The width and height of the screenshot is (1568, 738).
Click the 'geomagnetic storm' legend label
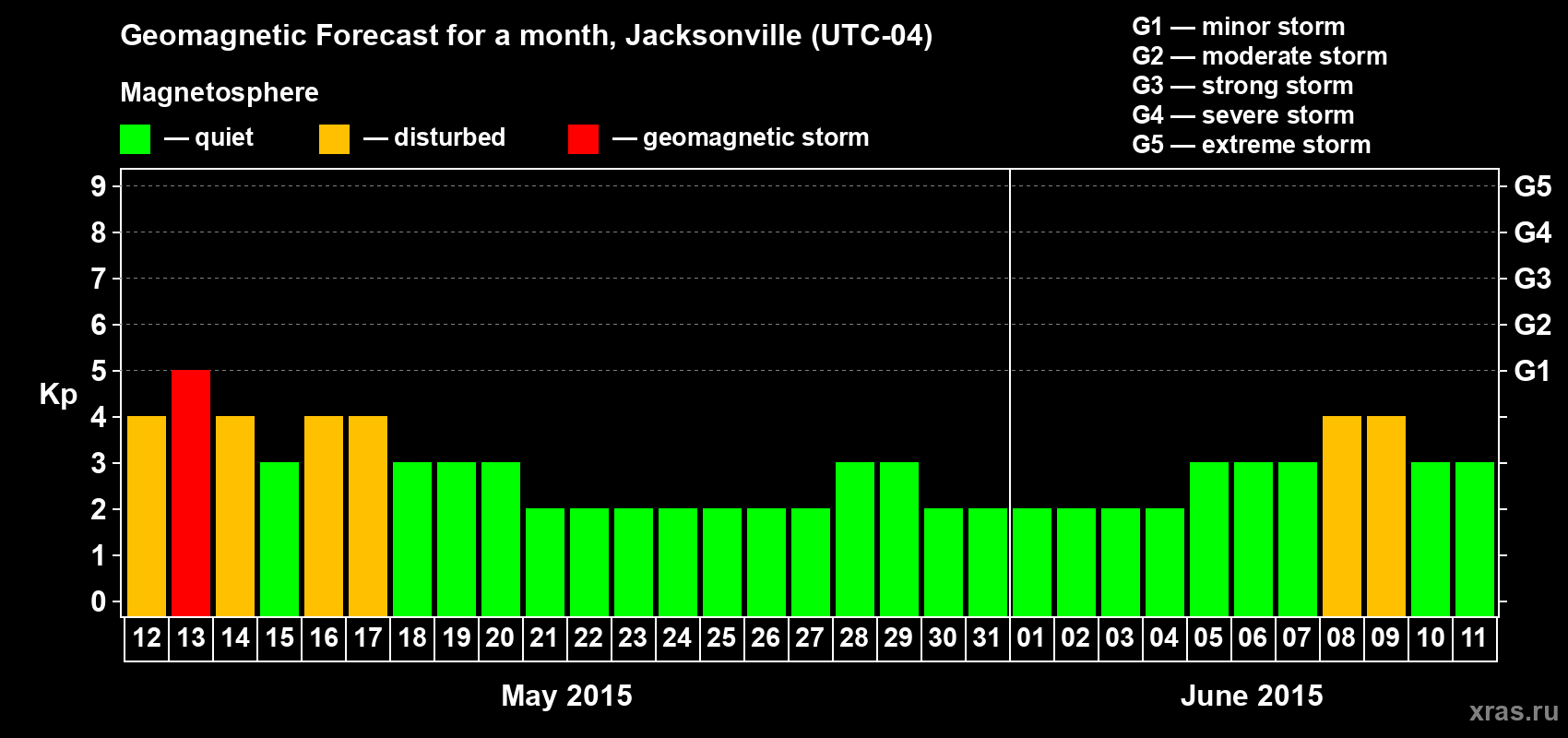(x=755, y=138)
